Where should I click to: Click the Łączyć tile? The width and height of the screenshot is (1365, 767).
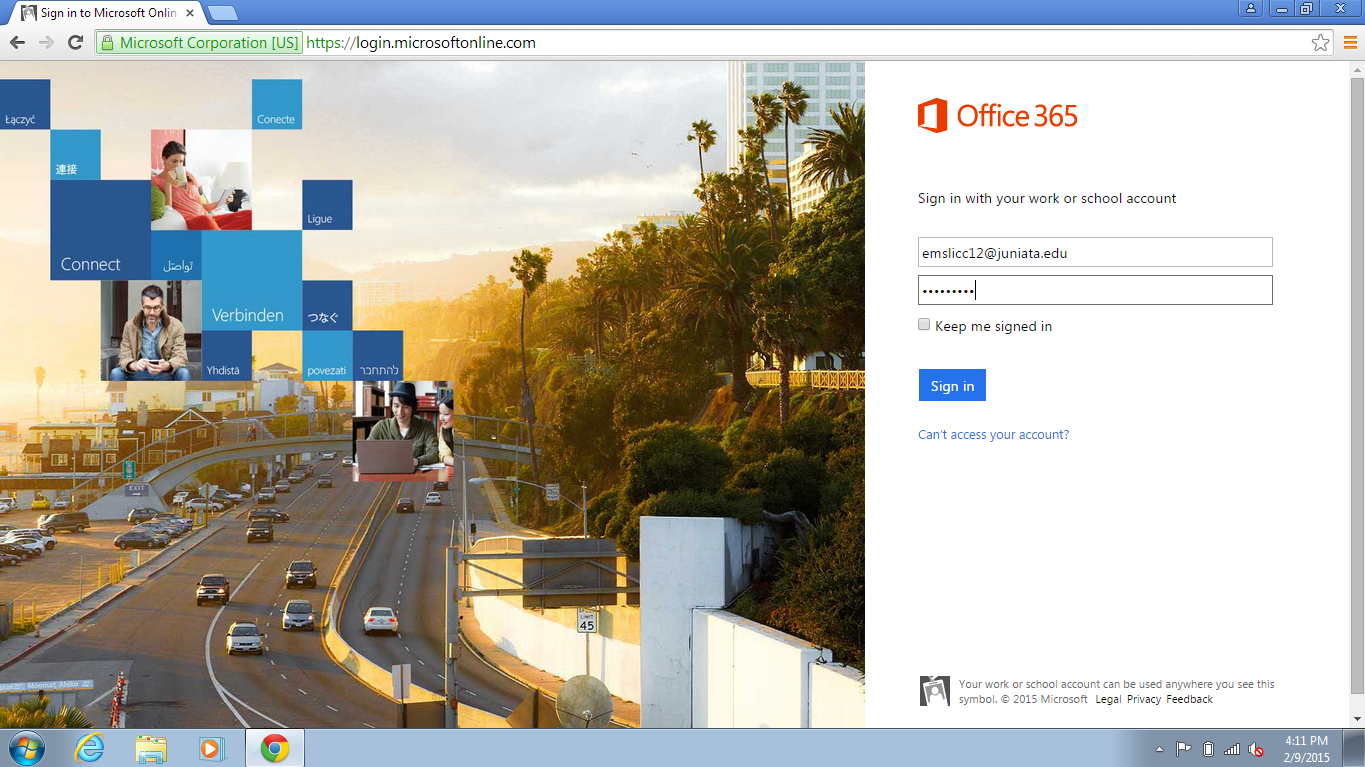(x=25, y=104)
